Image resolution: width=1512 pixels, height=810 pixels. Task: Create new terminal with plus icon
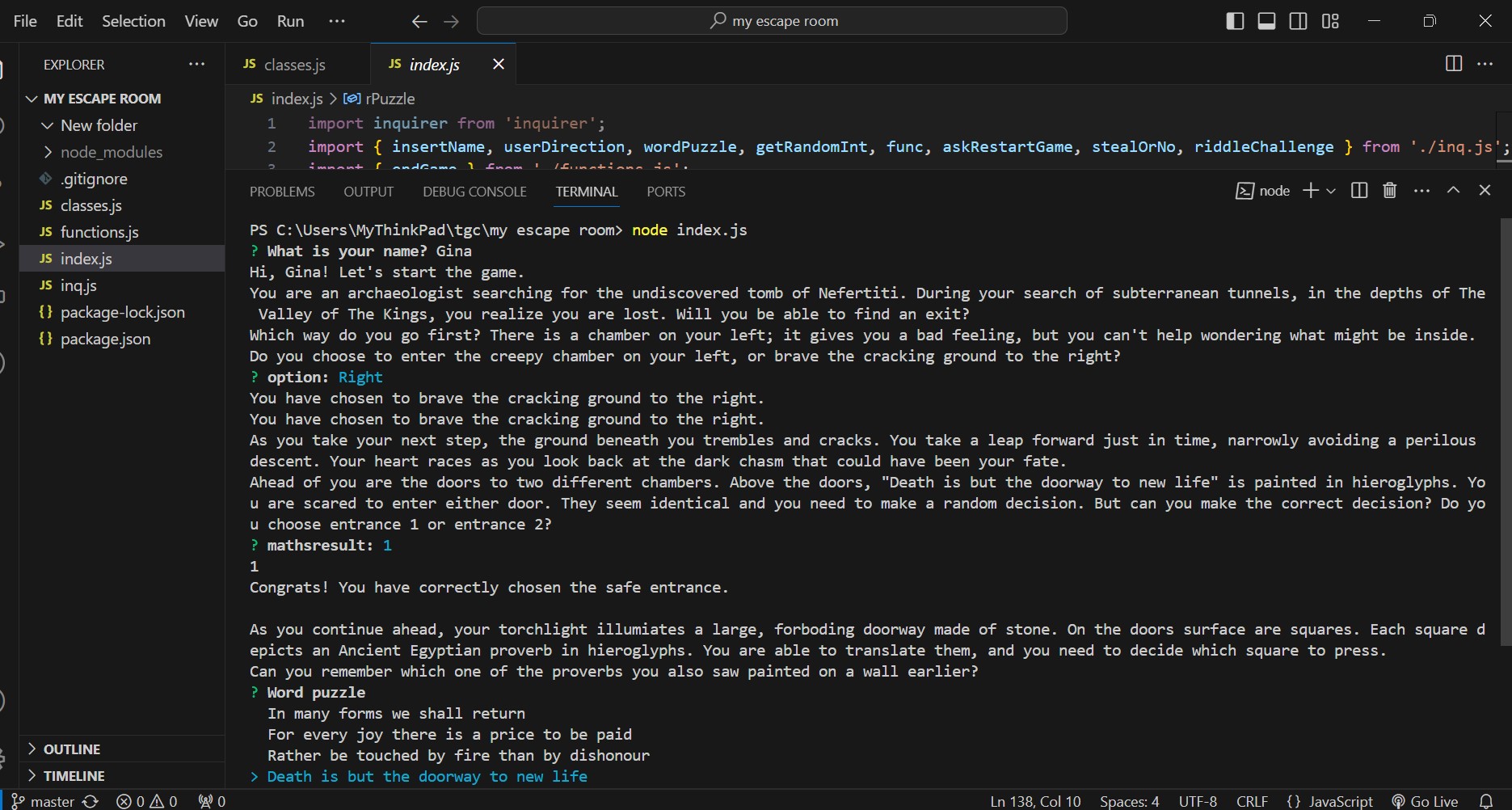point(1311,191)
